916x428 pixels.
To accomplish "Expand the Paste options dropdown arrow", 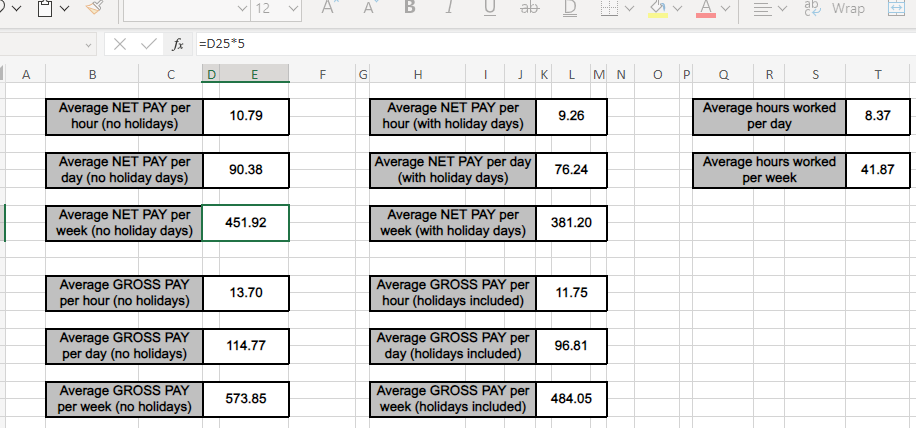I will [x=64, y=9].
